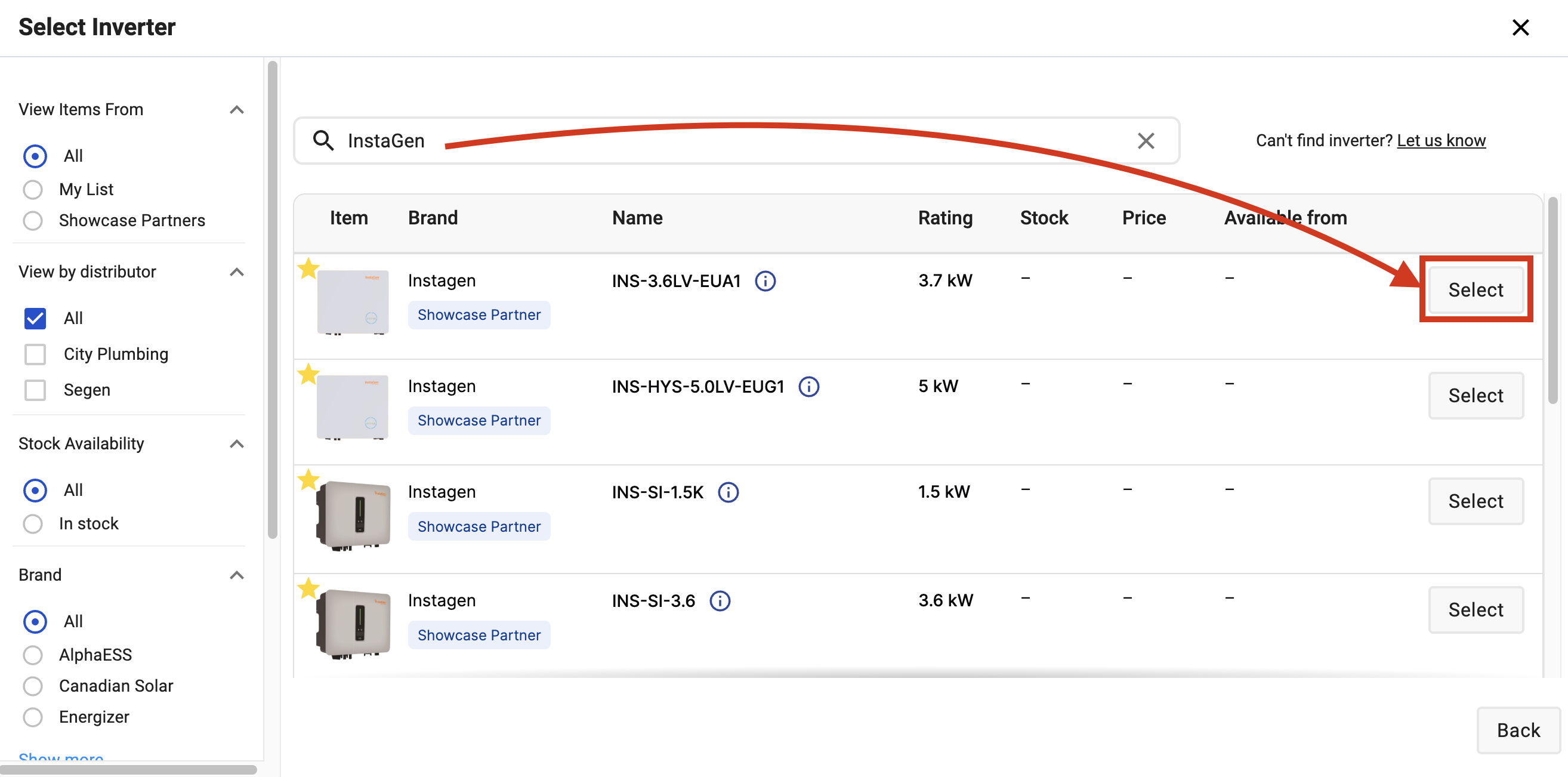Select All under View Items From
The image size is (1568, 777).
click(x=35, y=156)
